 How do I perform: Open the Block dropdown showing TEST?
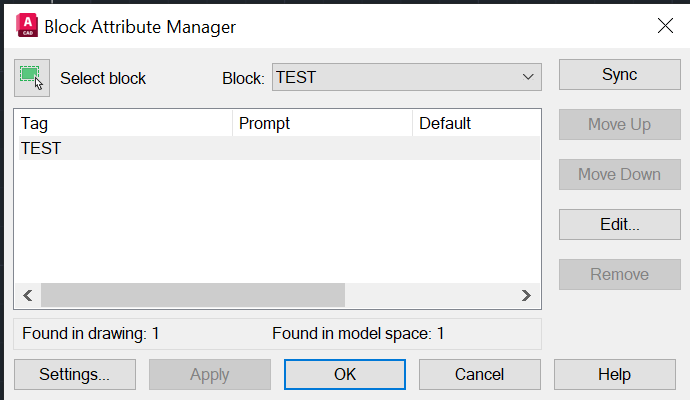405,77
